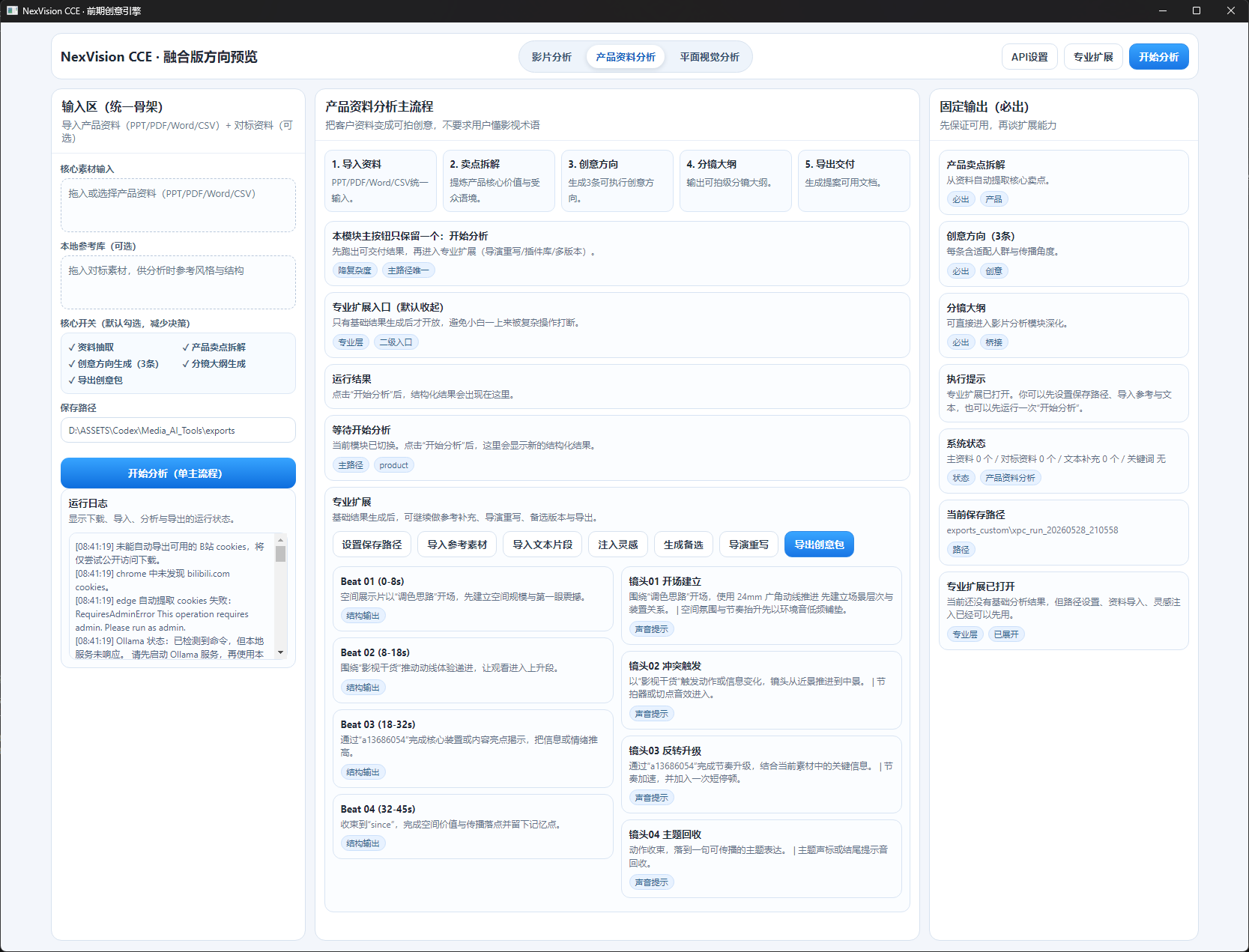Click the 主路径唯一 tag

point(408,270)
